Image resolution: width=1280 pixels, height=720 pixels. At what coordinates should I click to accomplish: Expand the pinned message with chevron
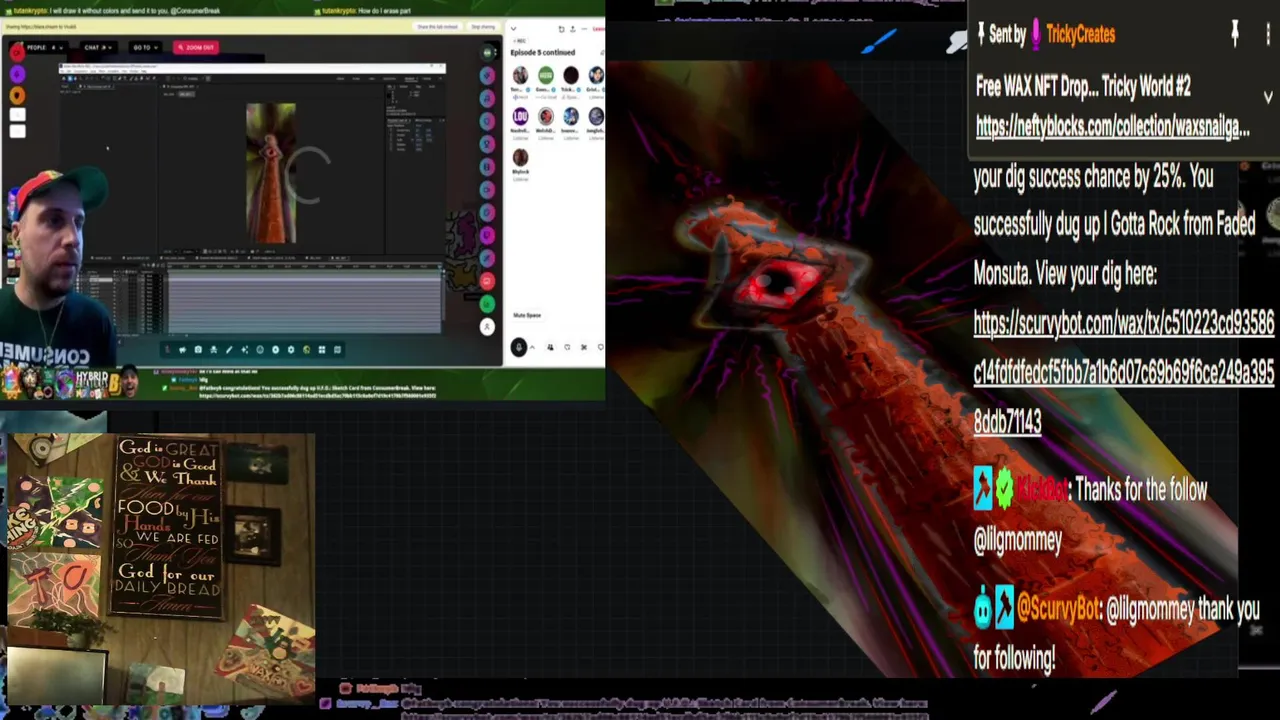[1268, 97]
